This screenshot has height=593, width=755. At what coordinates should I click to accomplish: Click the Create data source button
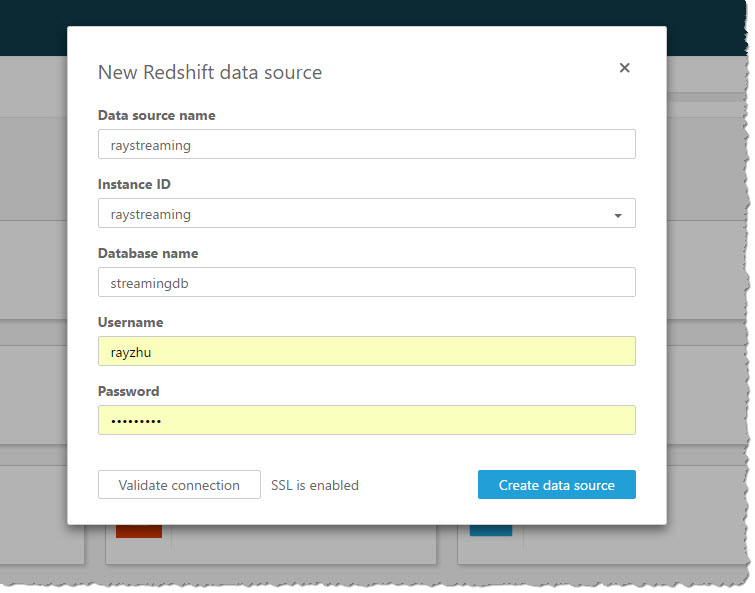(556, 485)
